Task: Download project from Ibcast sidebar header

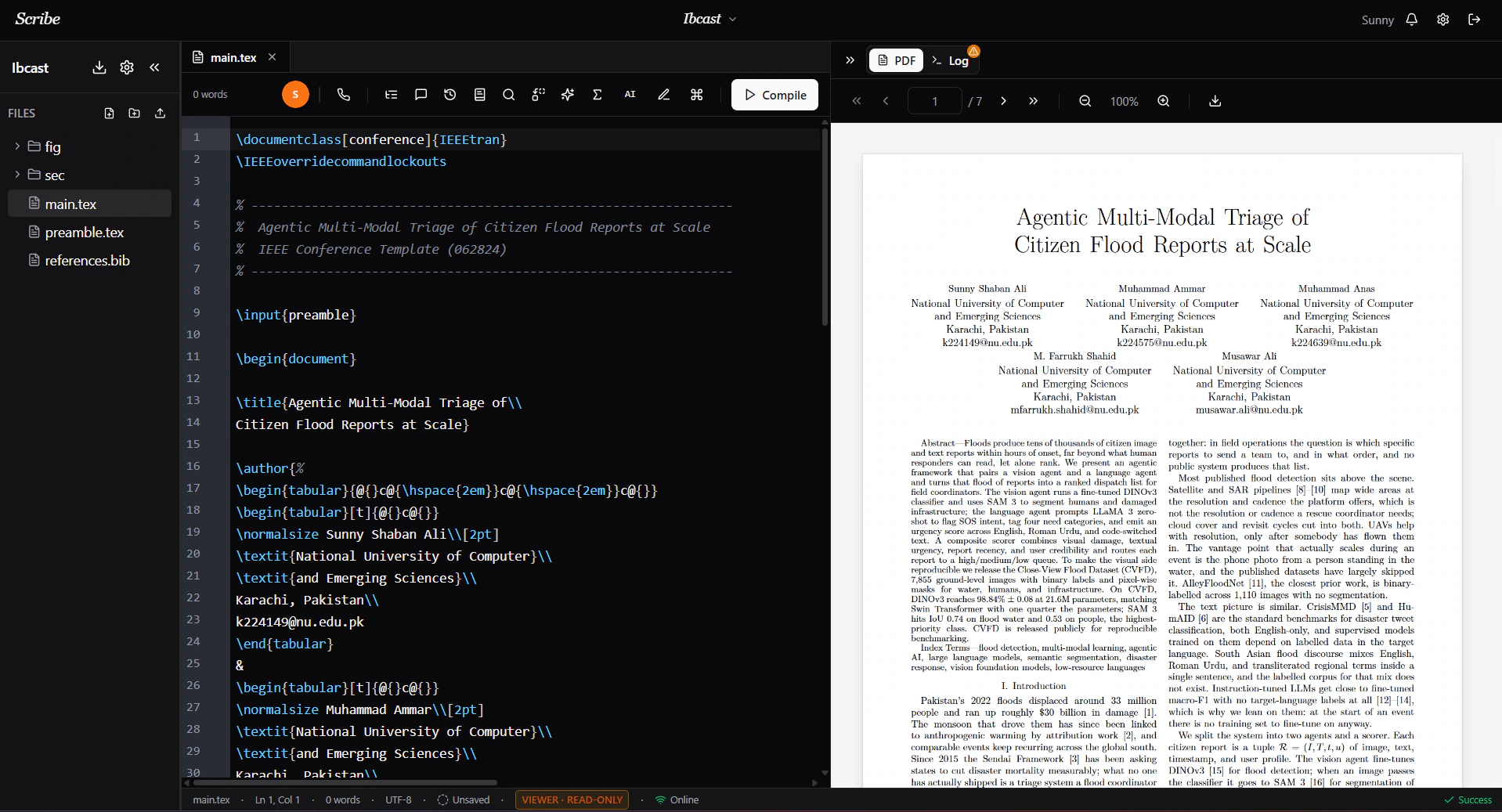Action: coord(99,67)
